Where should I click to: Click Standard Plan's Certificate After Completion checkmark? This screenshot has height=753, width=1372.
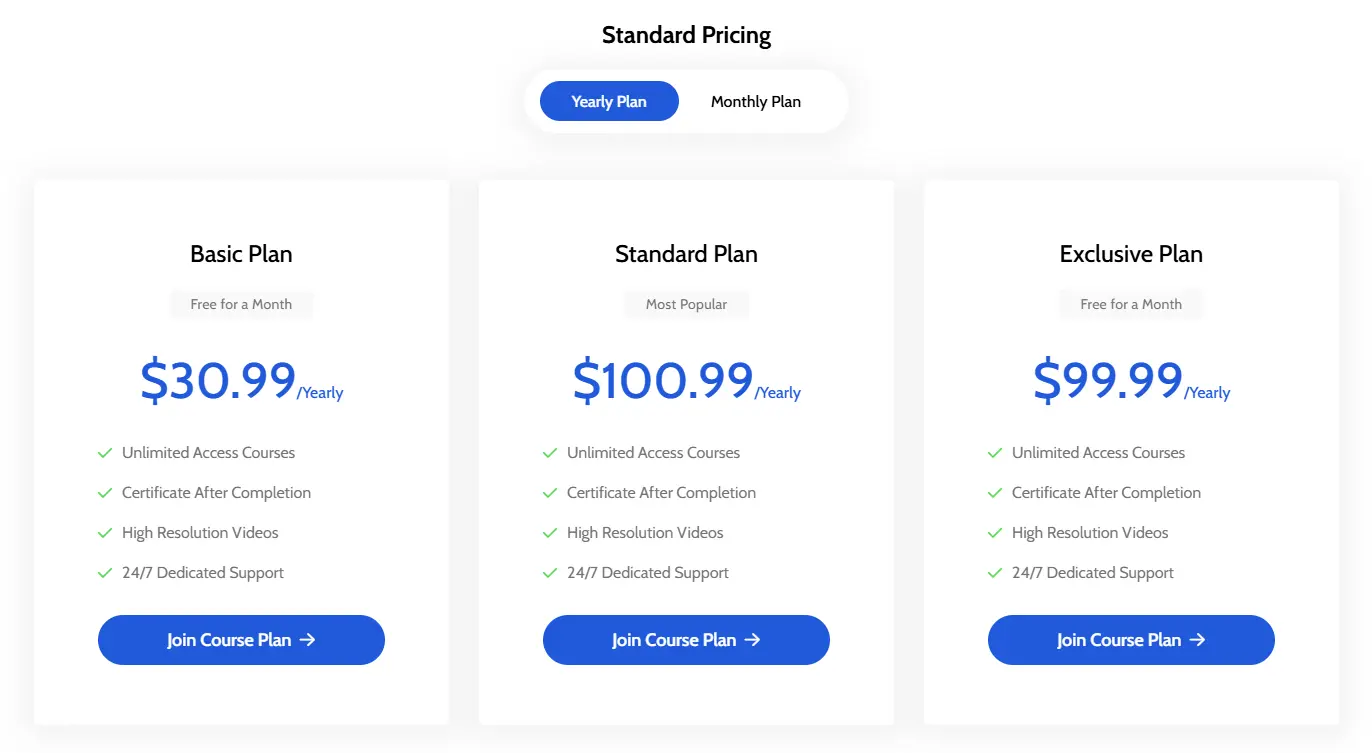tap(550, 493)
